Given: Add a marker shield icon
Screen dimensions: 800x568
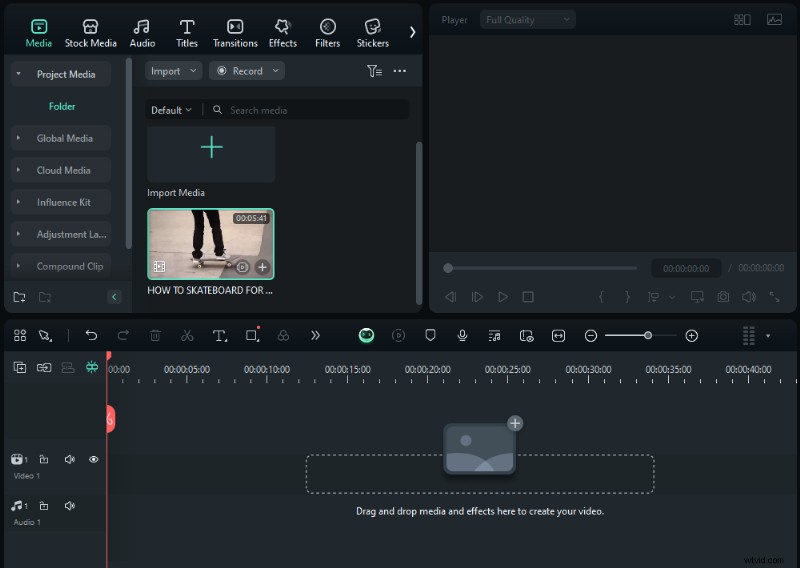Looking at the screenshot, I should tap(430, 335).
